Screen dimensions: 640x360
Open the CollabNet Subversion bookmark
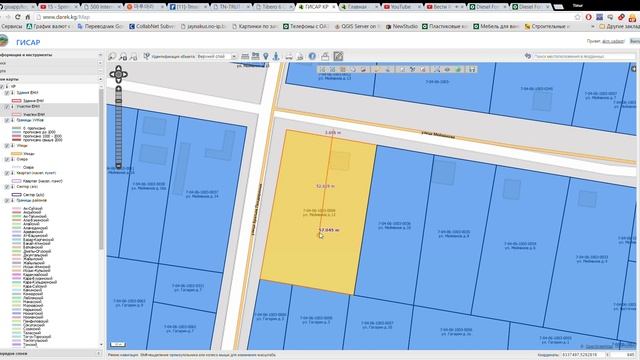pyautogui.click(x=152, y=27)
